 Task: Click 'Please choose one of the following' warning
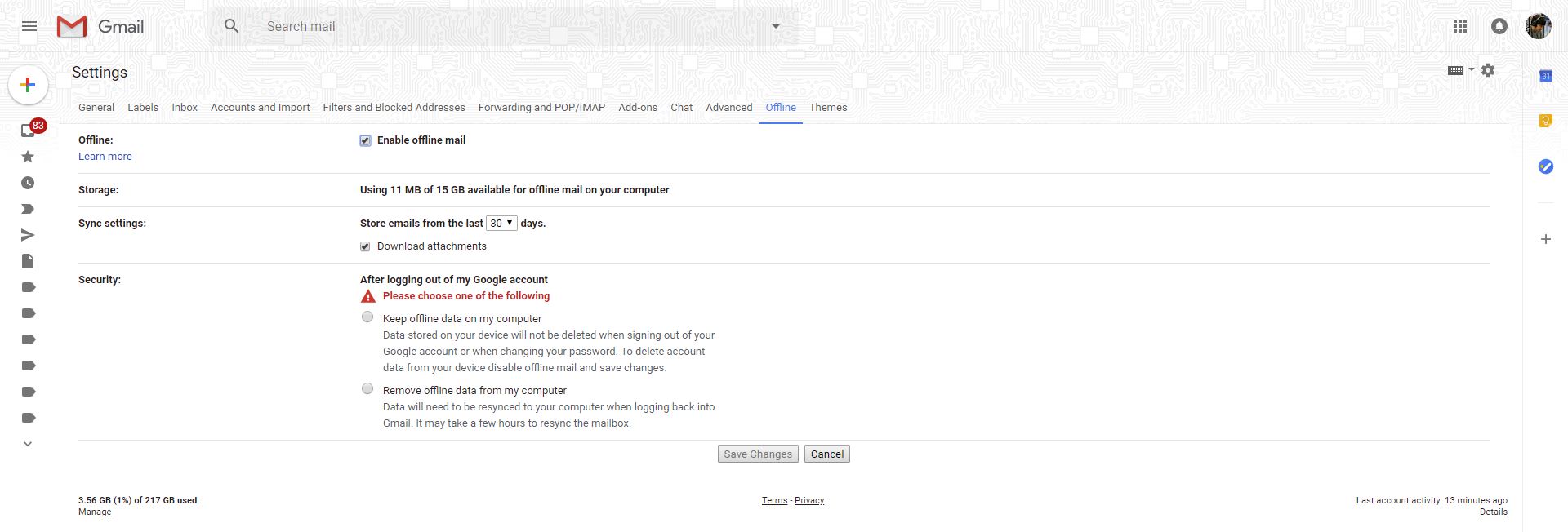click(x=466, y=296)
